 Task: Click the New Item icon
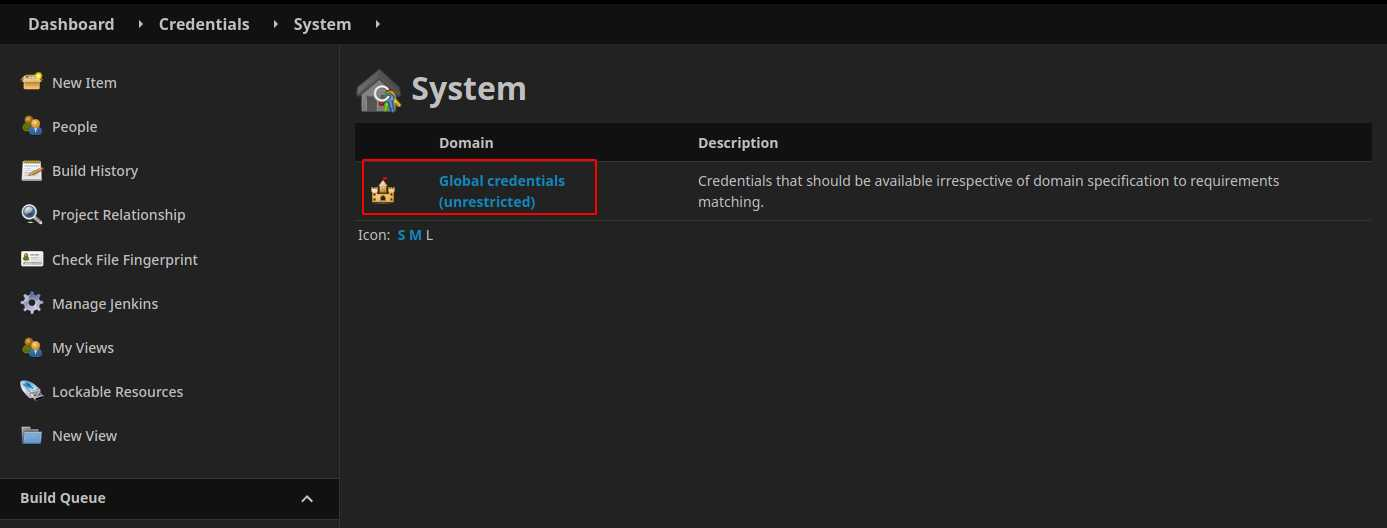tap(32, 82)
